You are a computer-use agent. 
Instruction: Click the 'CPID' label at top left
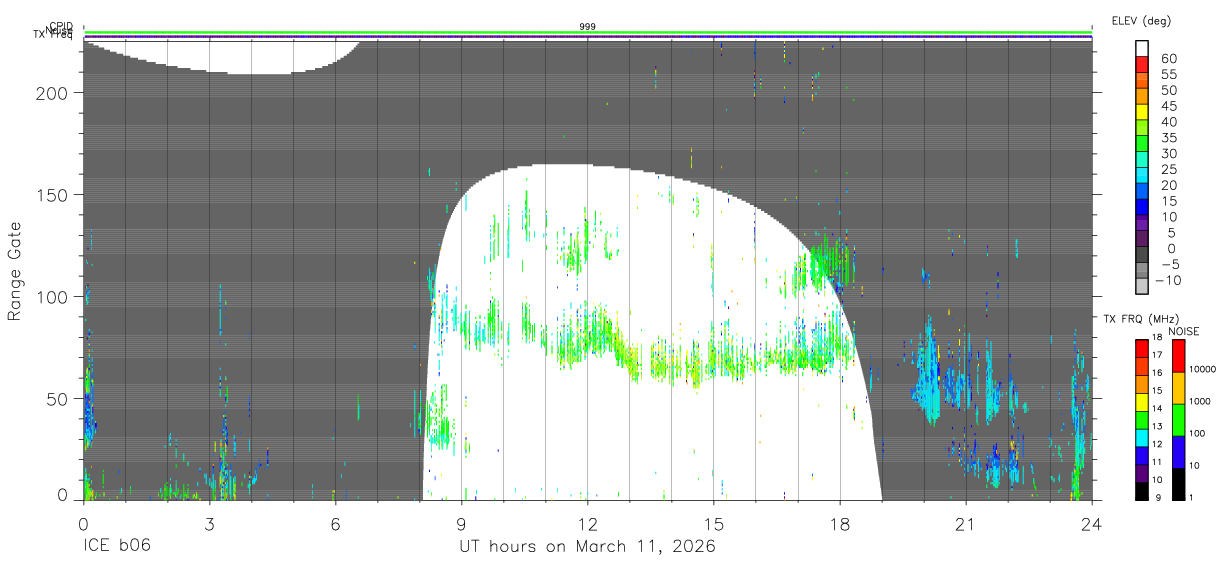click(61, 26)
